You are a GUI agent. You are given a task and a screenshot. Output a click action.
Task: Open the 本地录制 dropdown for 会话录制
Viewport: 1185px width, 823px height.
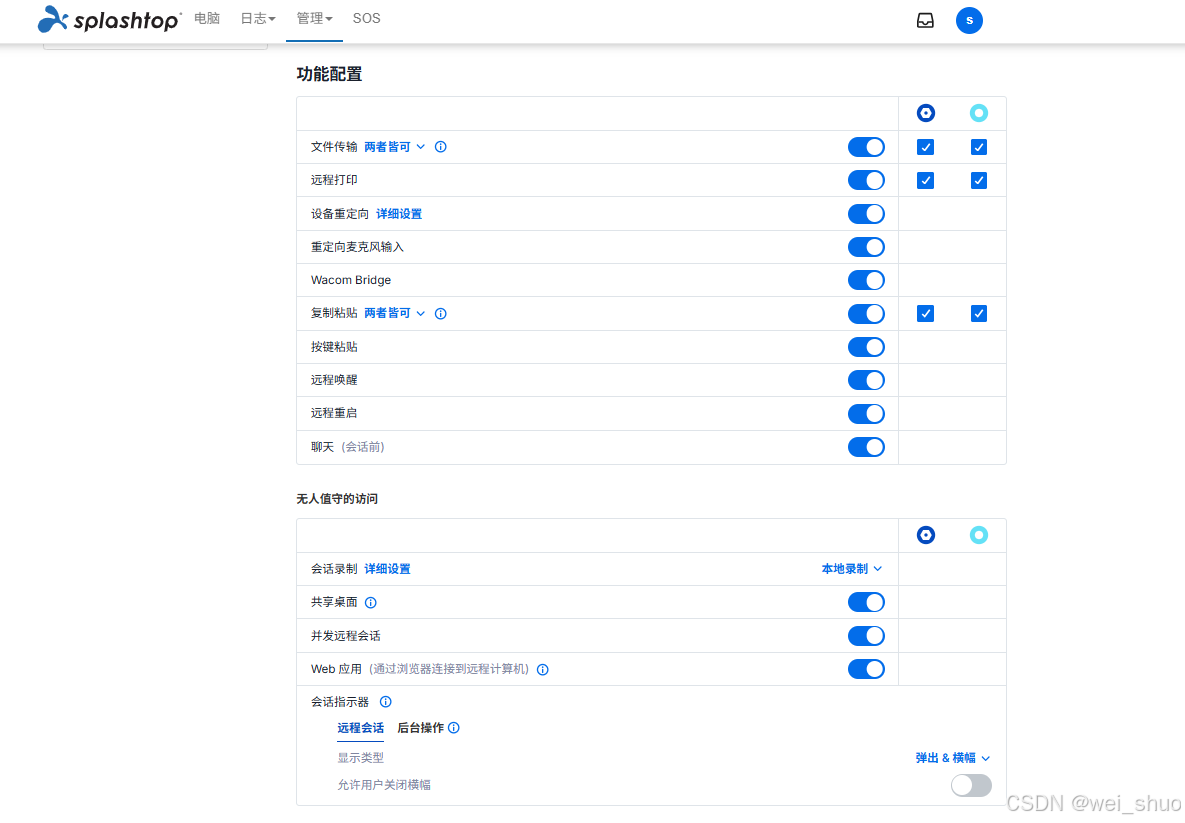click(x=852, y=568)
